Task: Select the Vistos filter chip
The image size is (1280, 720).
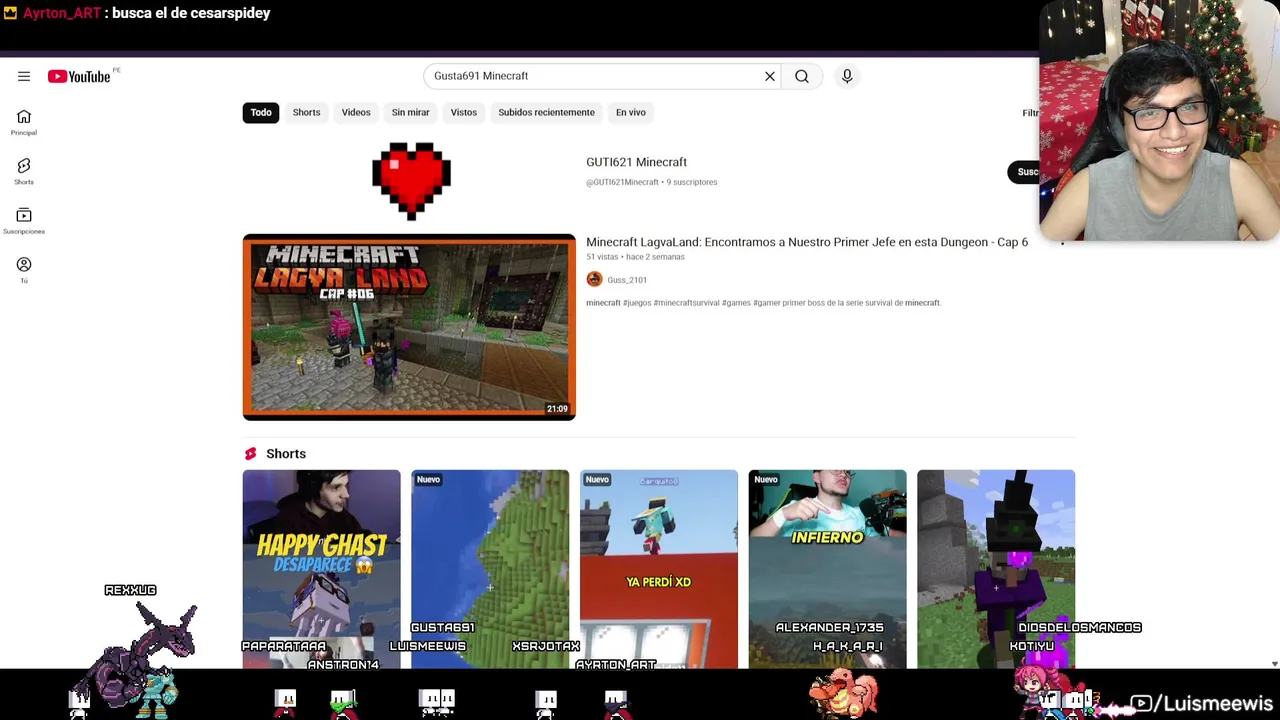Action: click(x=464, y=112)
